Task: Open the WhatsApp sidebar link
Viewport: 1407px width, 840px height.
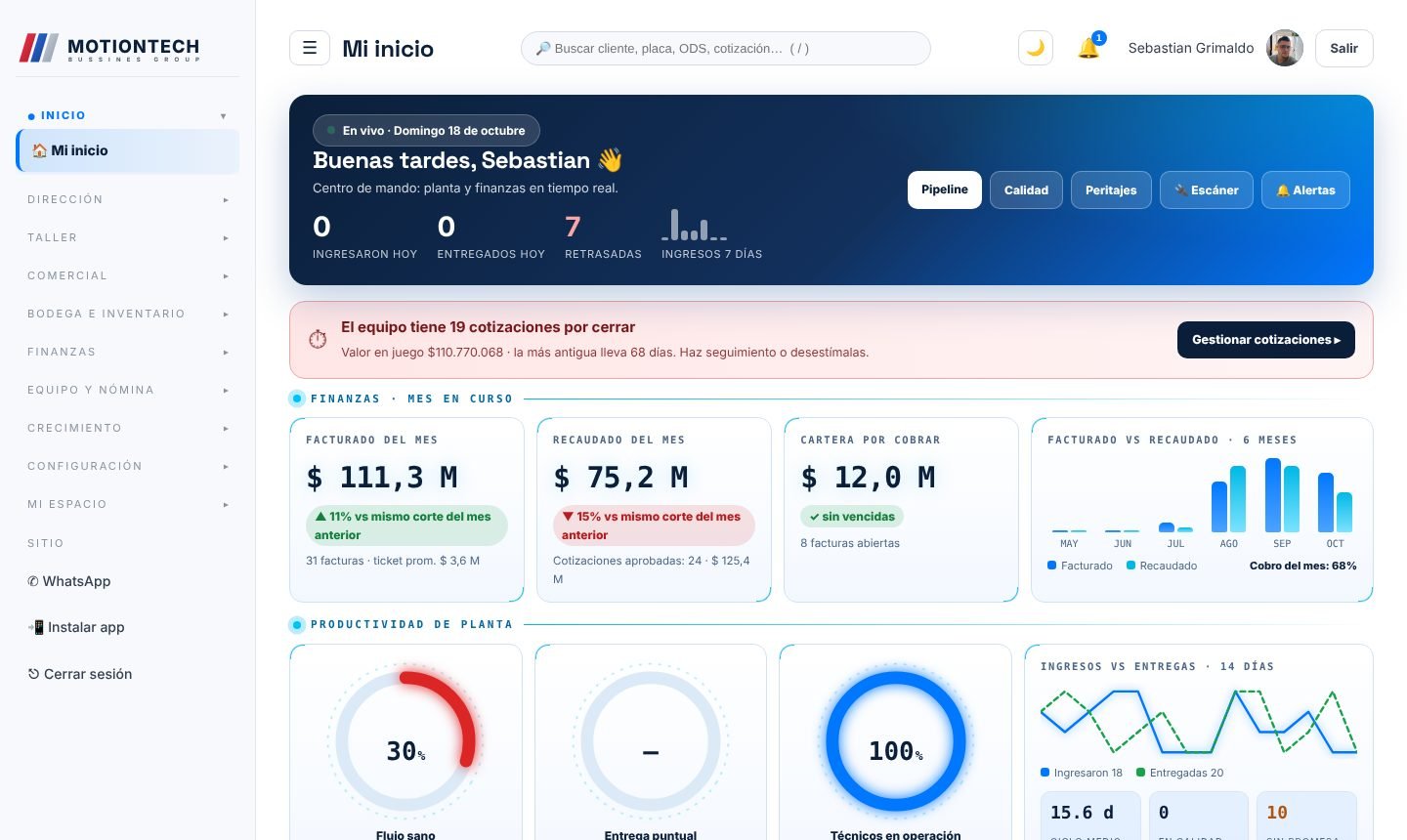Action: pos(128,581)
